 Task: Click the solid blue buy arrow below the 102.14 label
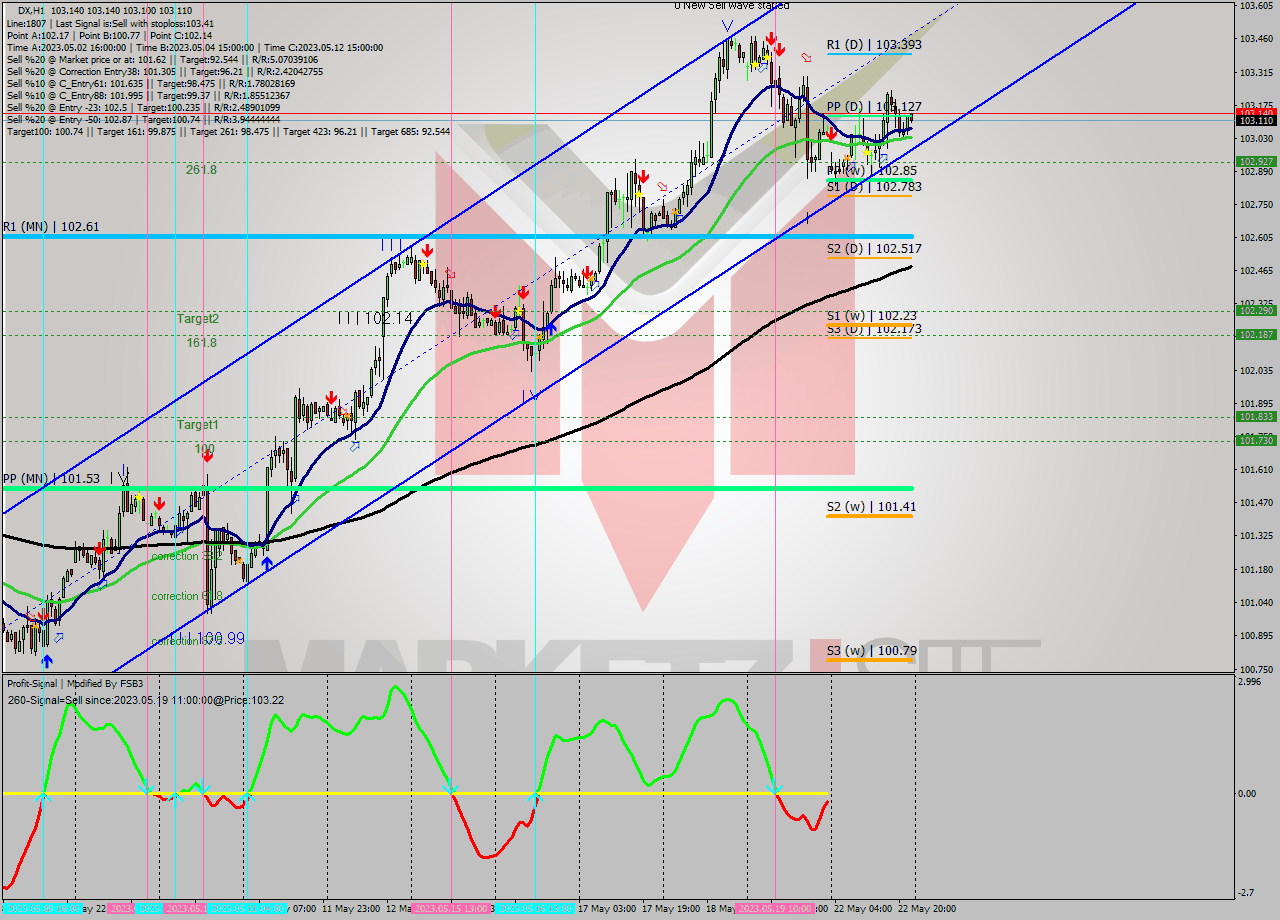(550, 327)
